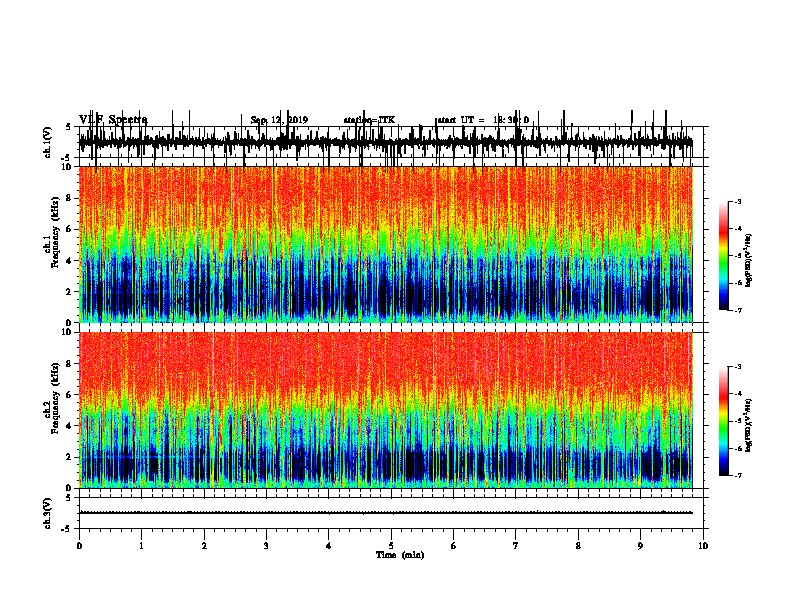Click the 4 kHz tick of ch.1 spectrogram
This screenshot has height=612, width=792.
[x=70, y=261]
